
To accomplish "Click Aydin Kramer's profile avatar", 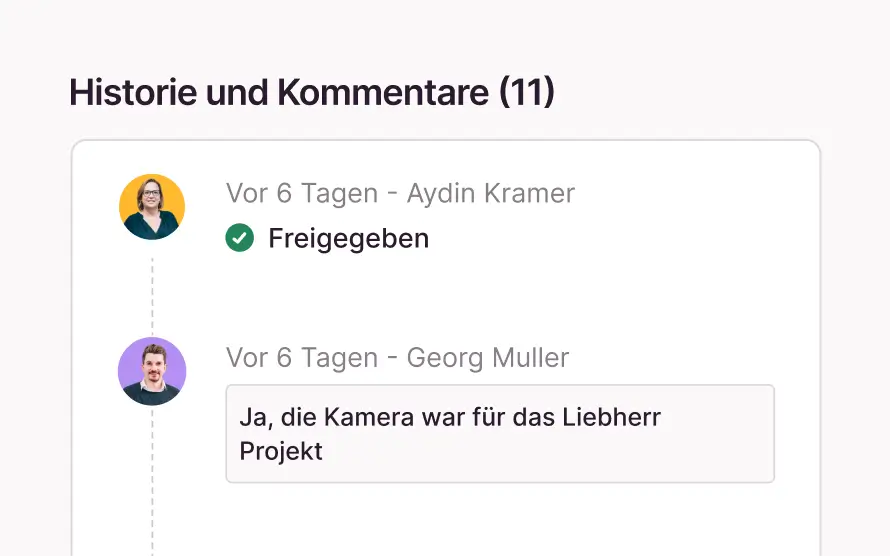I will (x=152, y=207).
